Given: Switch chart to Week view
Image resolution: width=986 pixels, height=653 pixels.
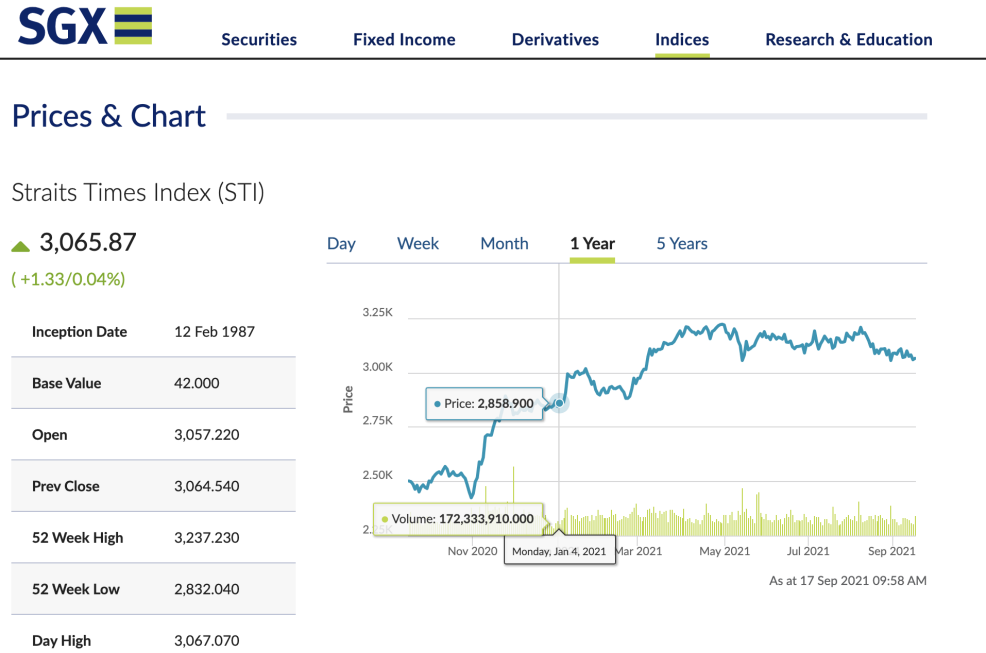Looking at the screenshot, I should (x=418, y=244).
